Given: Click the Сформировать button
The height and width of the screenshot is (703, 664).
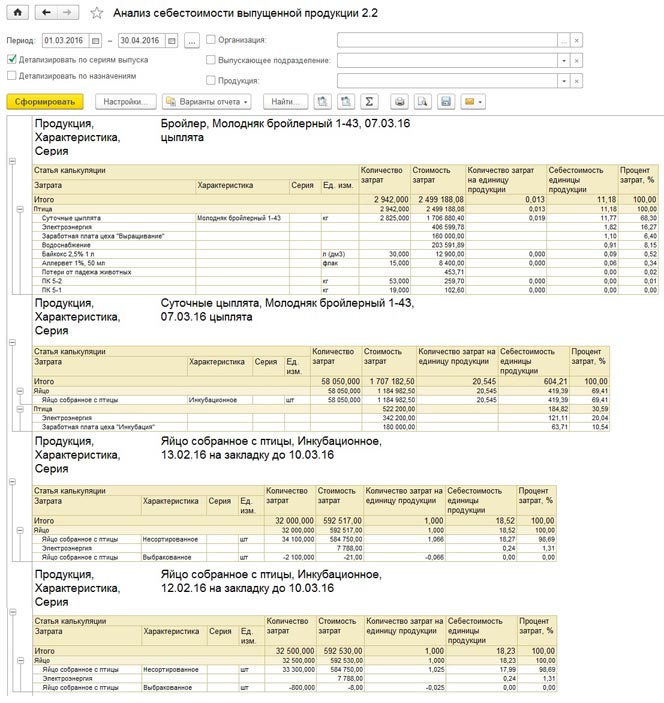Looking at the screenshot, I should (45, 102).
